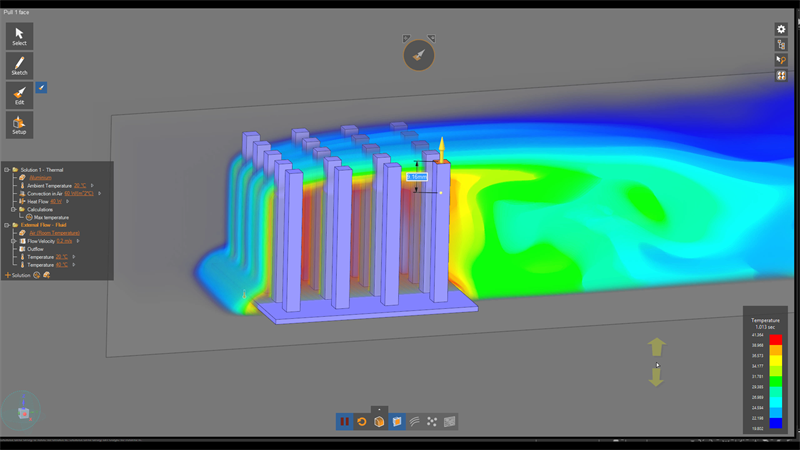Collapse the Solution 1 - Thermal tree node
This screenshot has height=450, width=800.
(x=6, y=170)
